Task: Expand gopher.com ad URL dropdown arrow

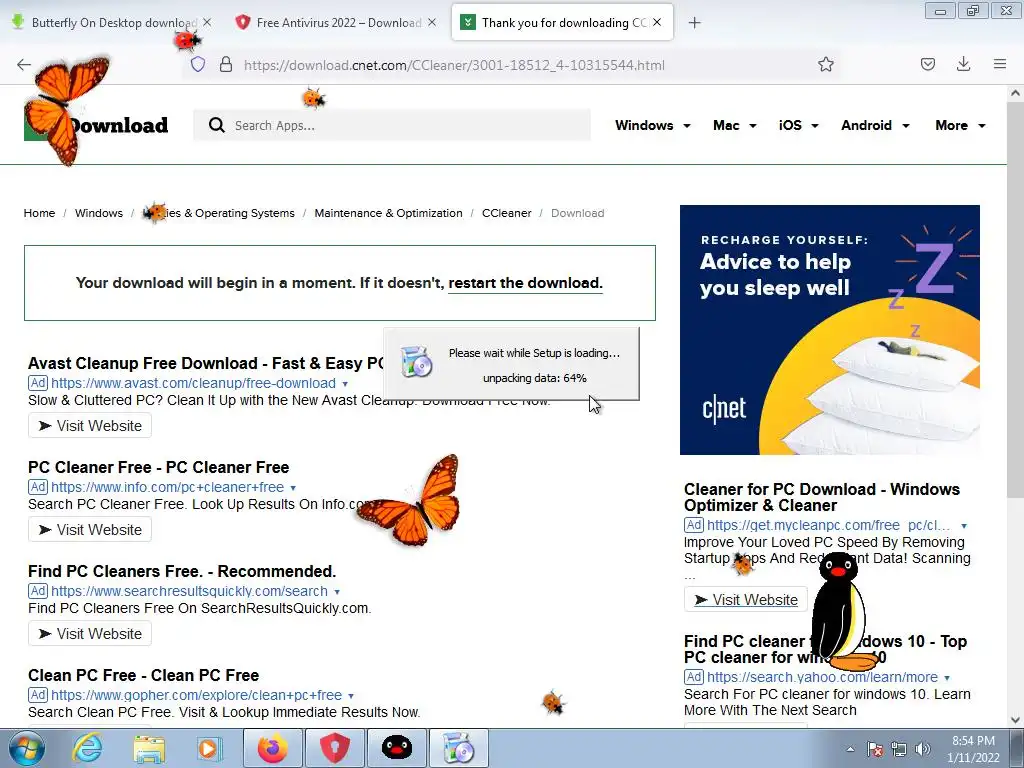Action: point(351,696)
